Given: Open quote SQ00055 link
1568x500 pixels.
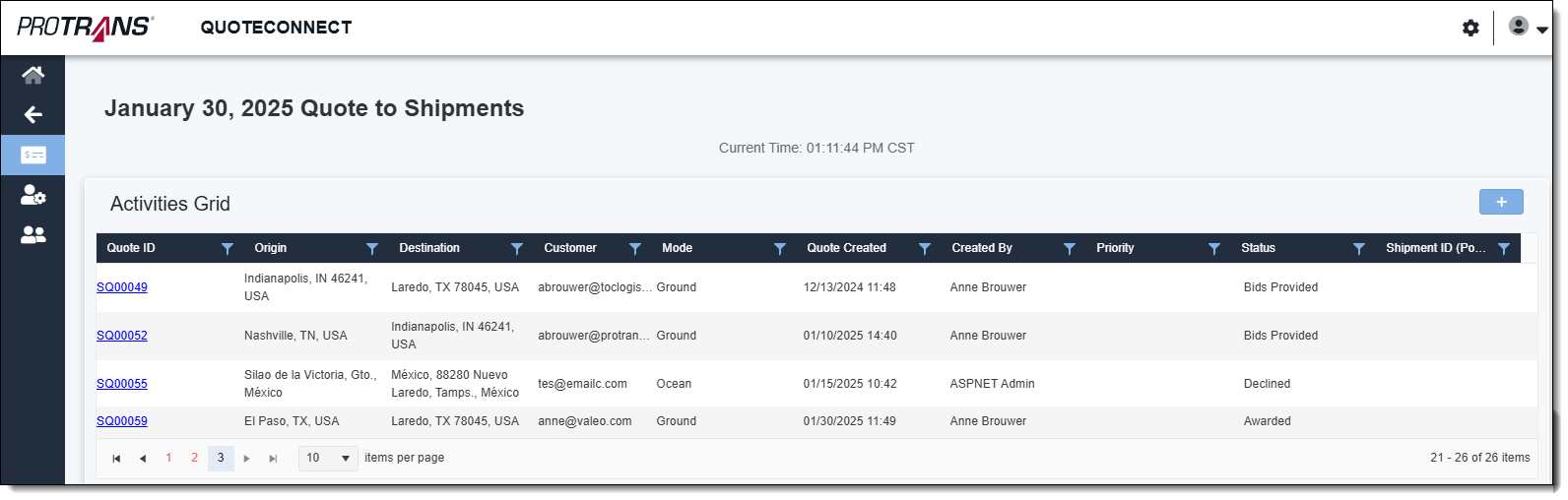Looking at the screenshot, I should tap(122, 384).
